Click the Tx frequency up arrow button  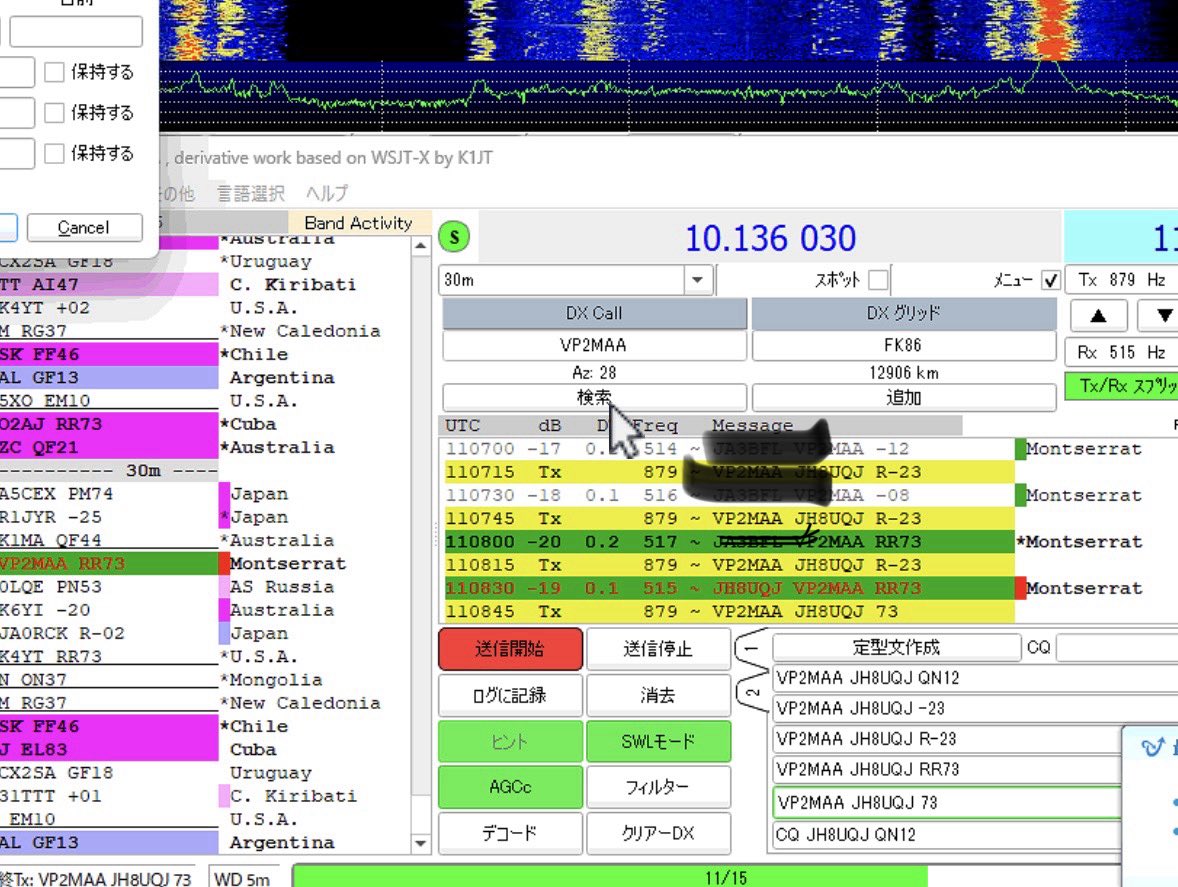point(1098,315)
